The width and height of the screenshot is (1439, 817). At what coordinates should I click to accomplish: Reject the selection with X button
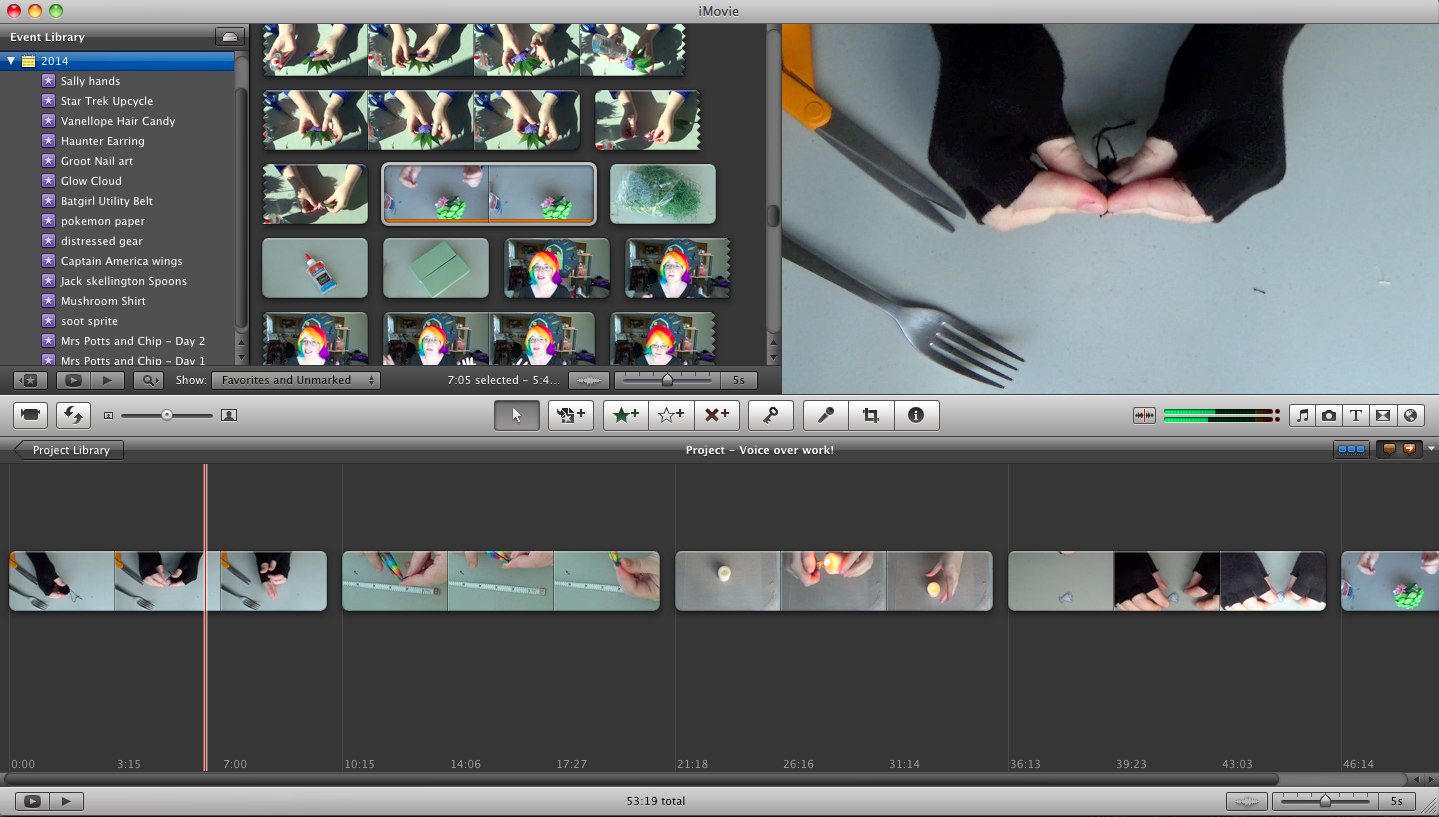click(716, 415)
